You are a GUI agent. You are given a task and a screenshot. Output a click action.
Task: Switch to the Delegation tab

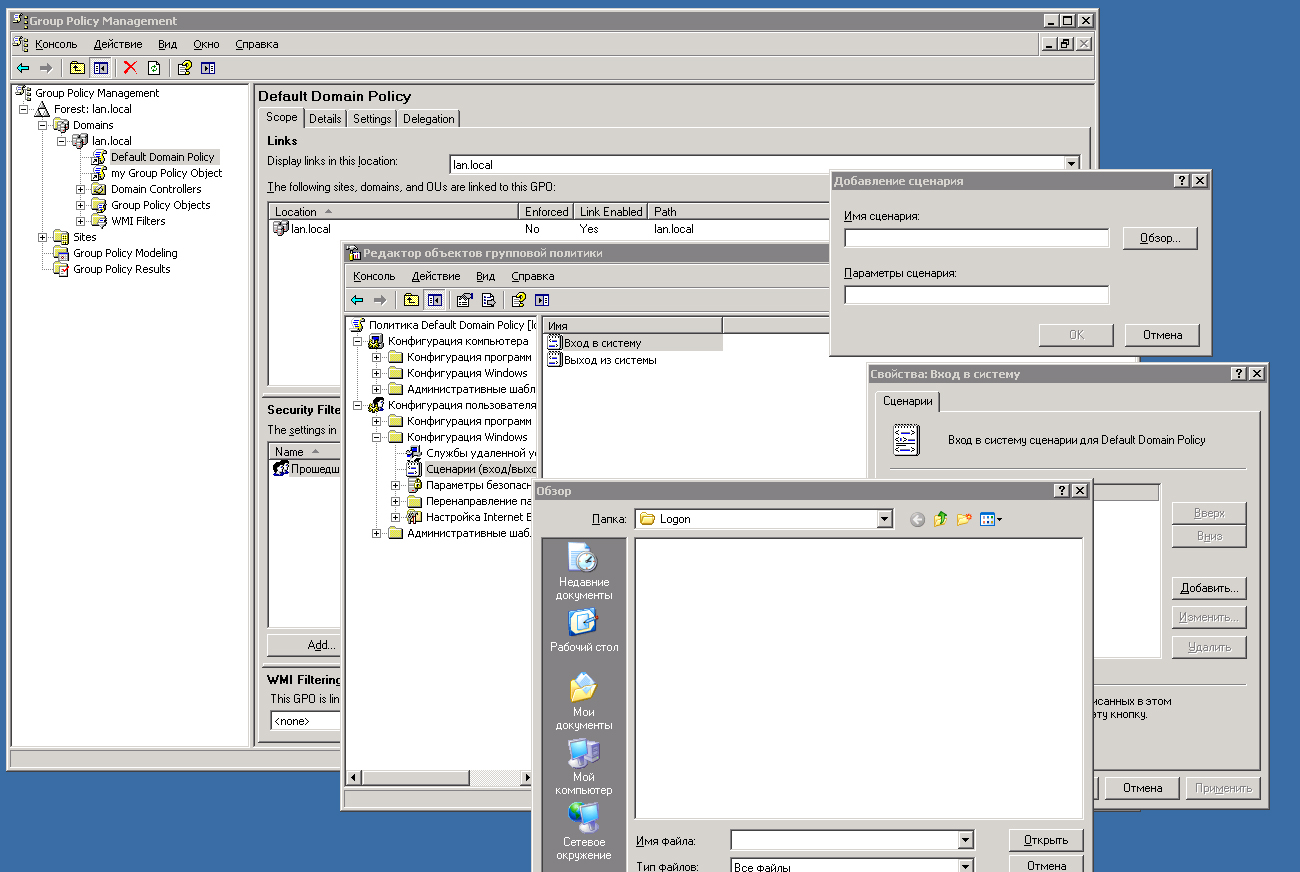click(429, 119)
